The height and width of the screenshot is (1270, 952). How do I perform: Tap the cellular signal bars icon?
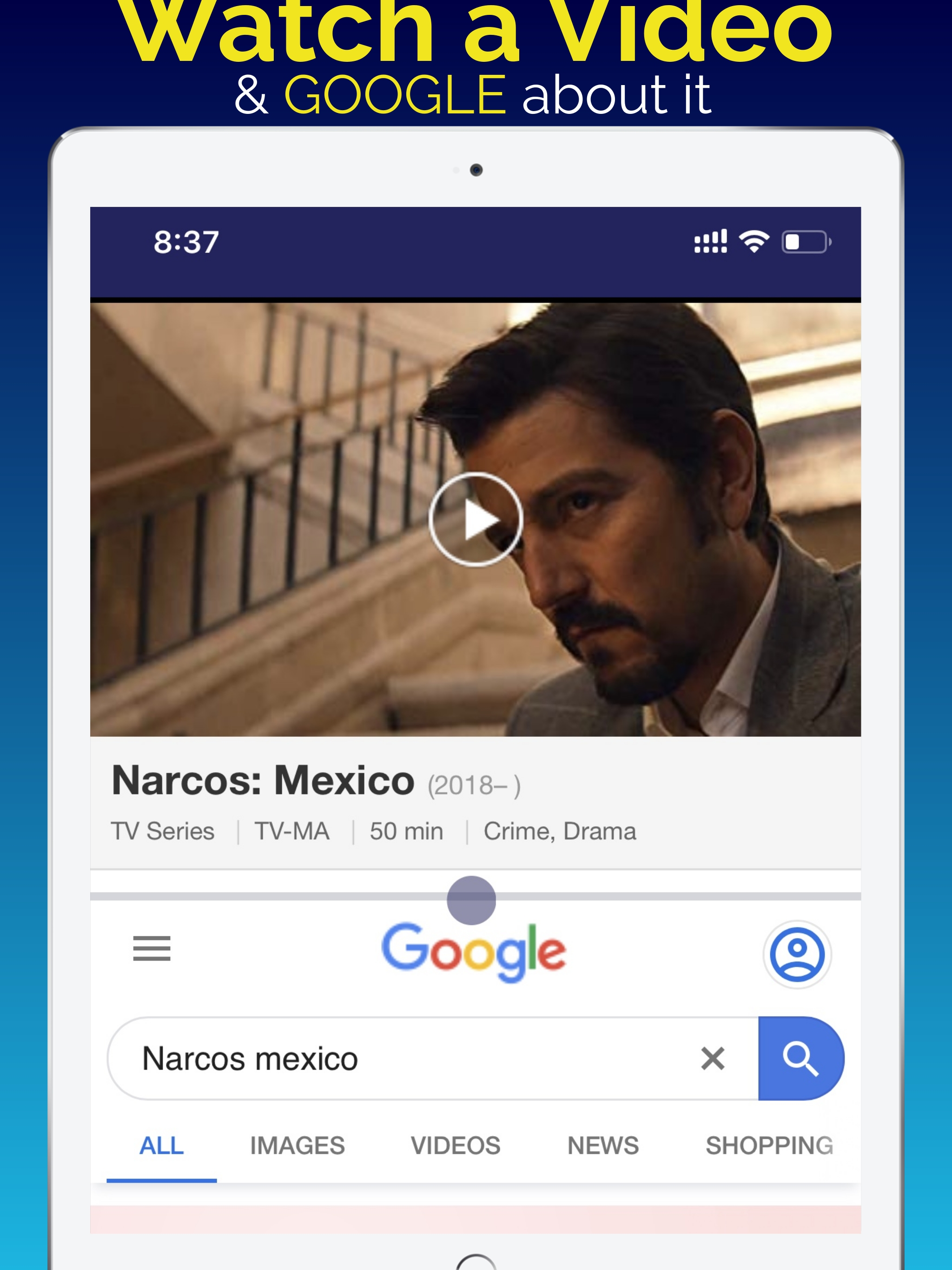point(710,241)
